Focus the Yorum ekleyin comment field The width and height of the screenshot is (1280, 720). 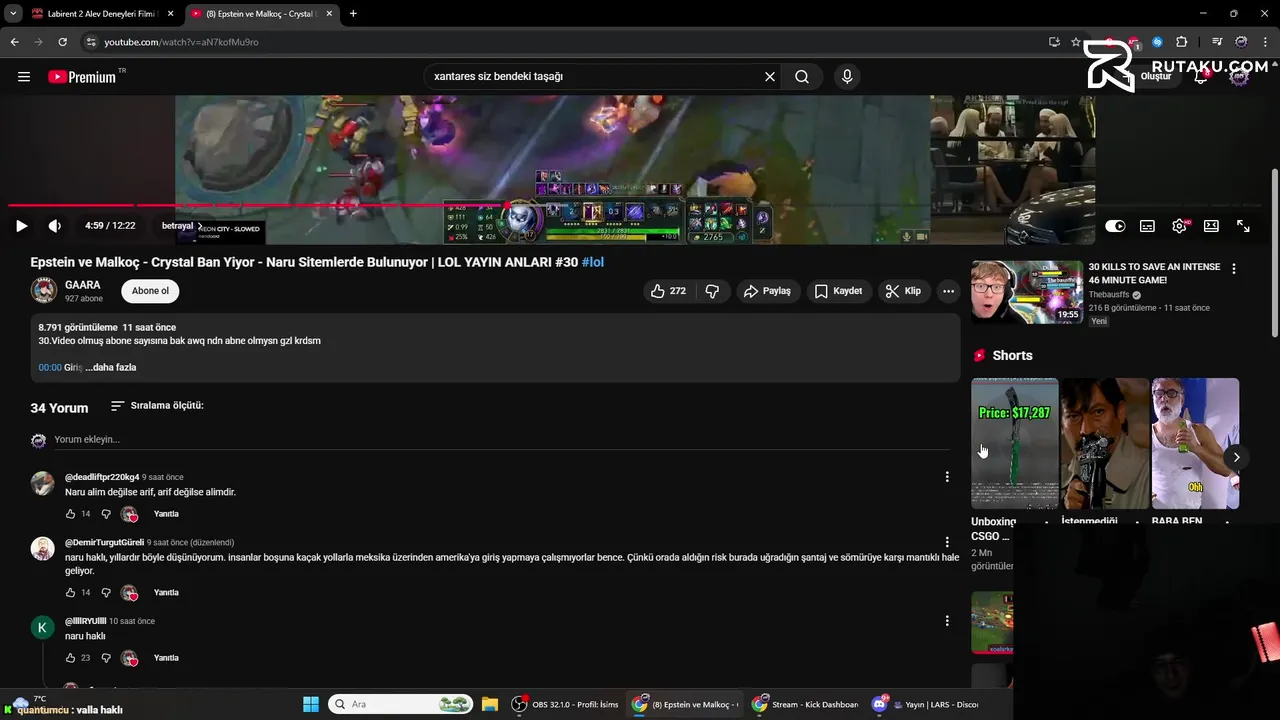[500, 440]
